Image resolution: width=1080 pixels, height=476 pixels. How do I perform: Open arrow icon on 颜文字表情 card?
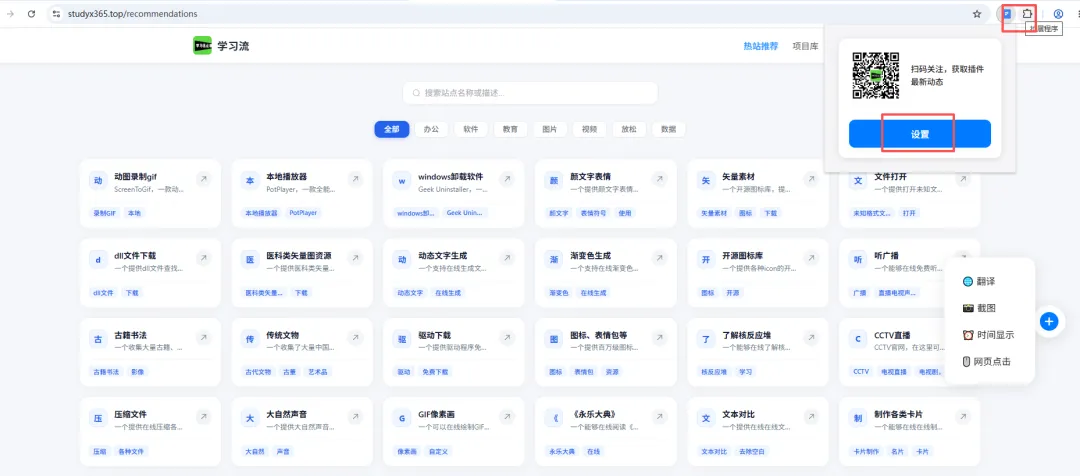659,179
